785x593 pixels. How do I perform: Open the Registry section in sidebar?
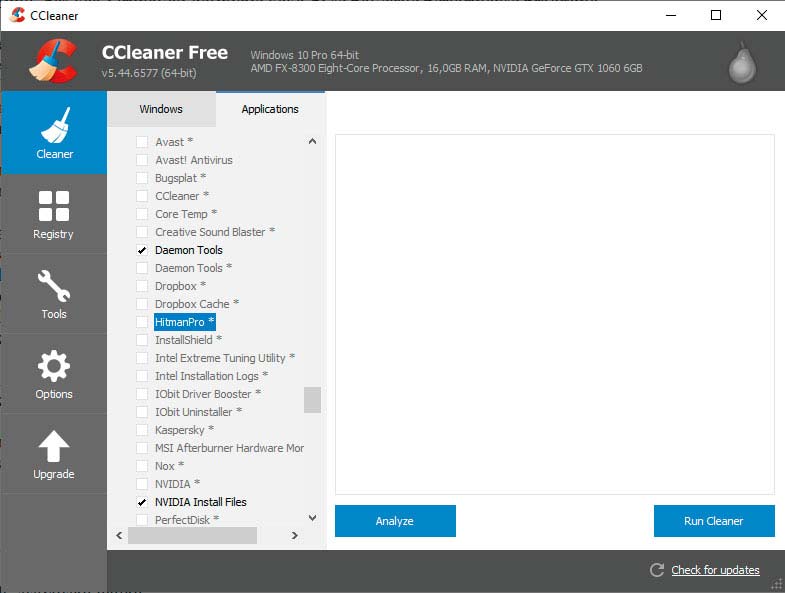click(x=54, y=214)
